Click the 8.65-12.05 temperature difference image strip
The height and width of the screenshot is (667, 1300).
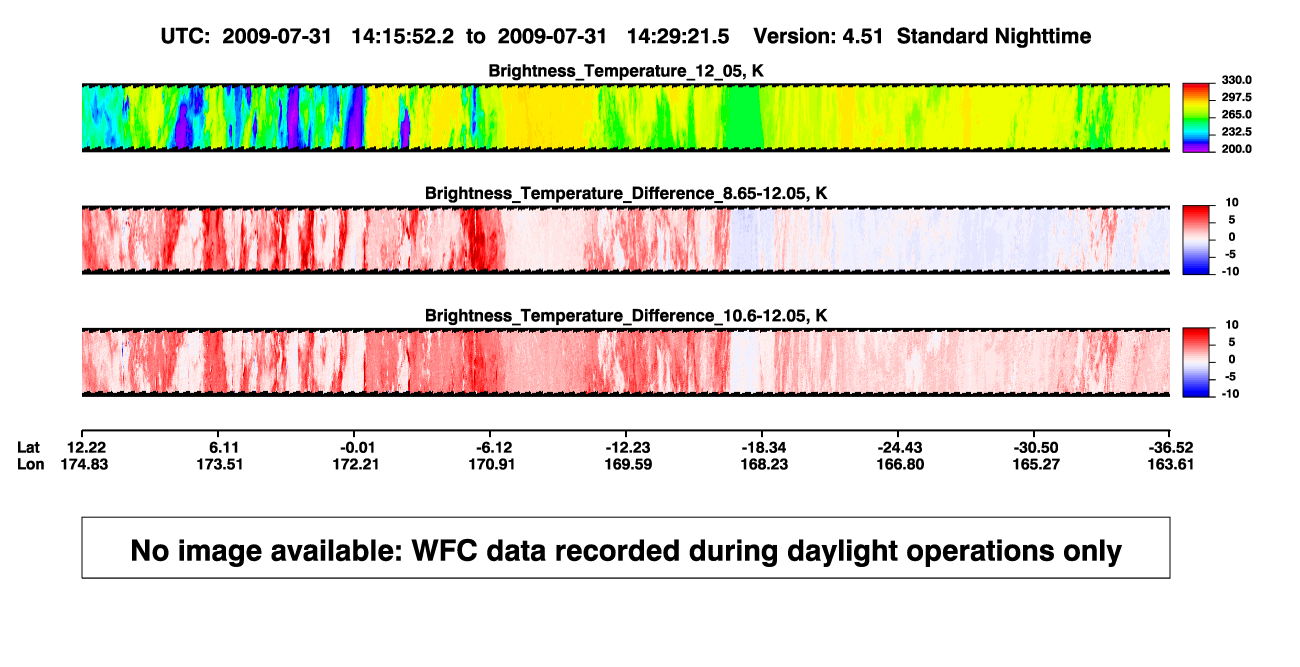(626, 239)
